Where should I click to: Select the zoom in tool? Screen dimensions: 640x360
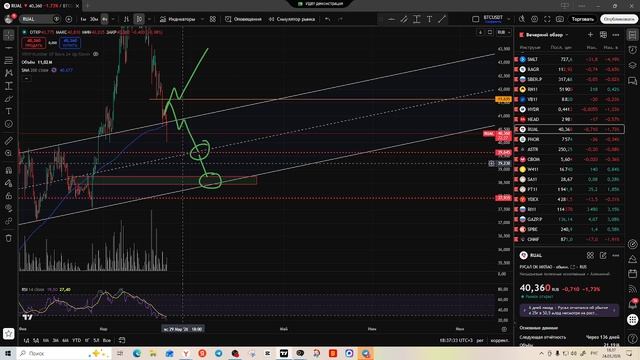point(9,153)
